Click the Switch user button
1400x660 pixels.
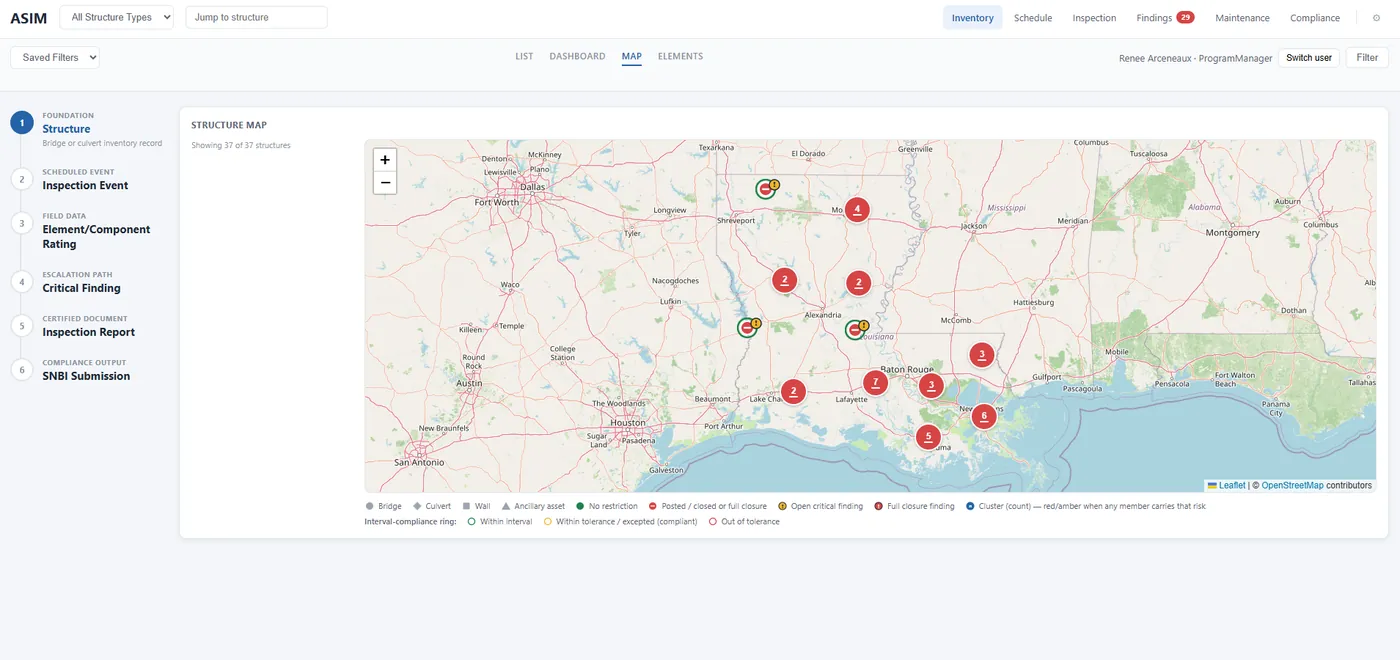[1308, 58]
